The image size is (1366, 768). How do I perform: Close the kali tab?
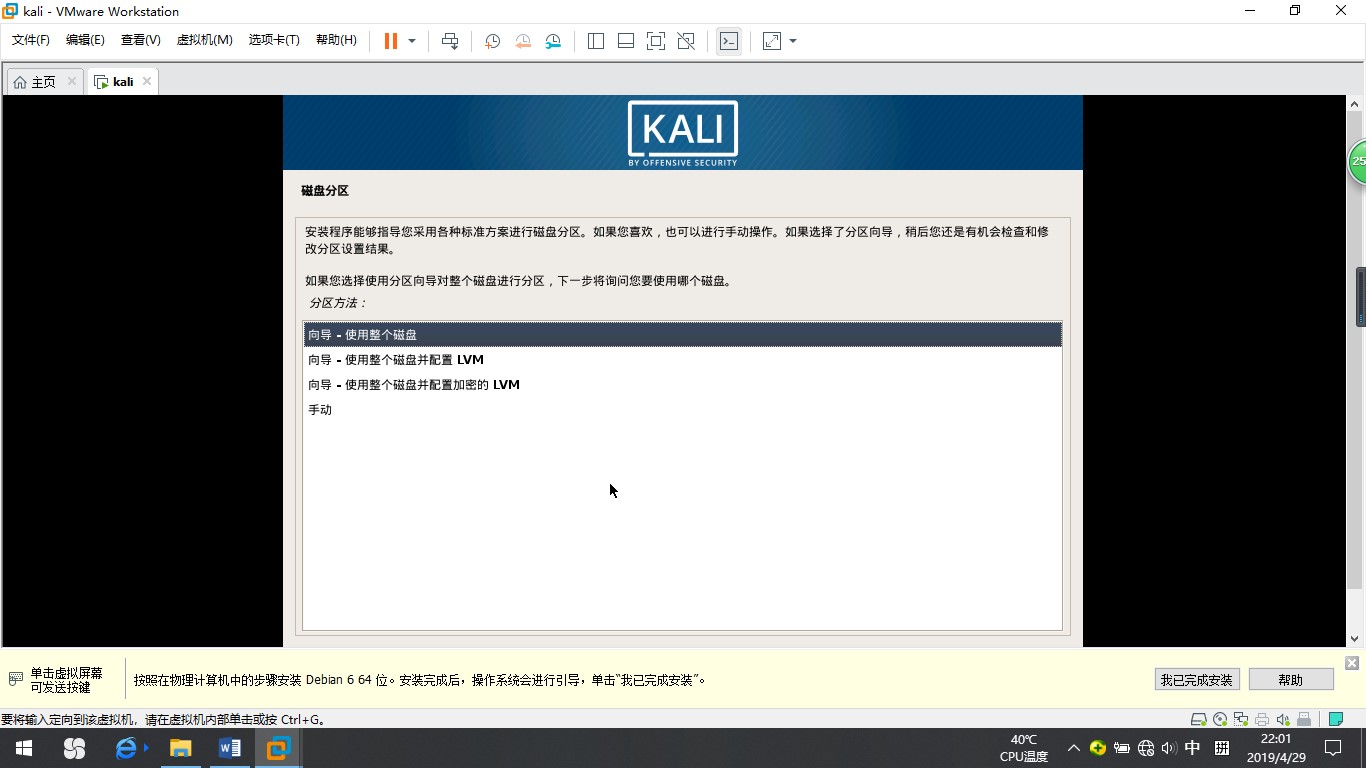[x=147, y=81]
